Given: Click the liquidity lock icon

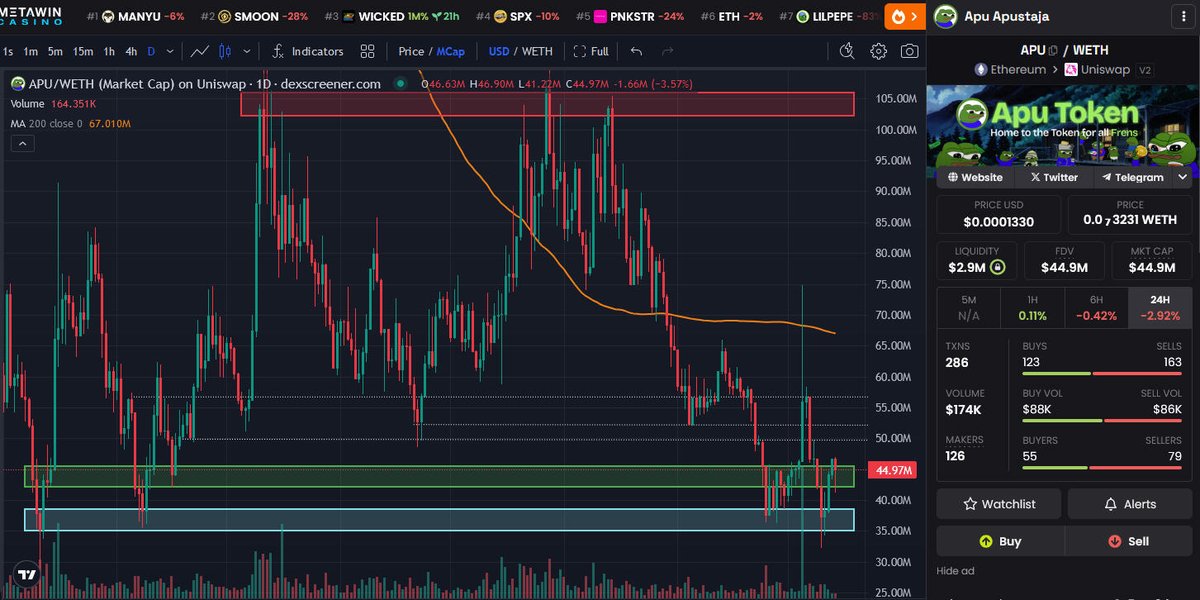Looking at the screenshot, I should tap(997, 268).
